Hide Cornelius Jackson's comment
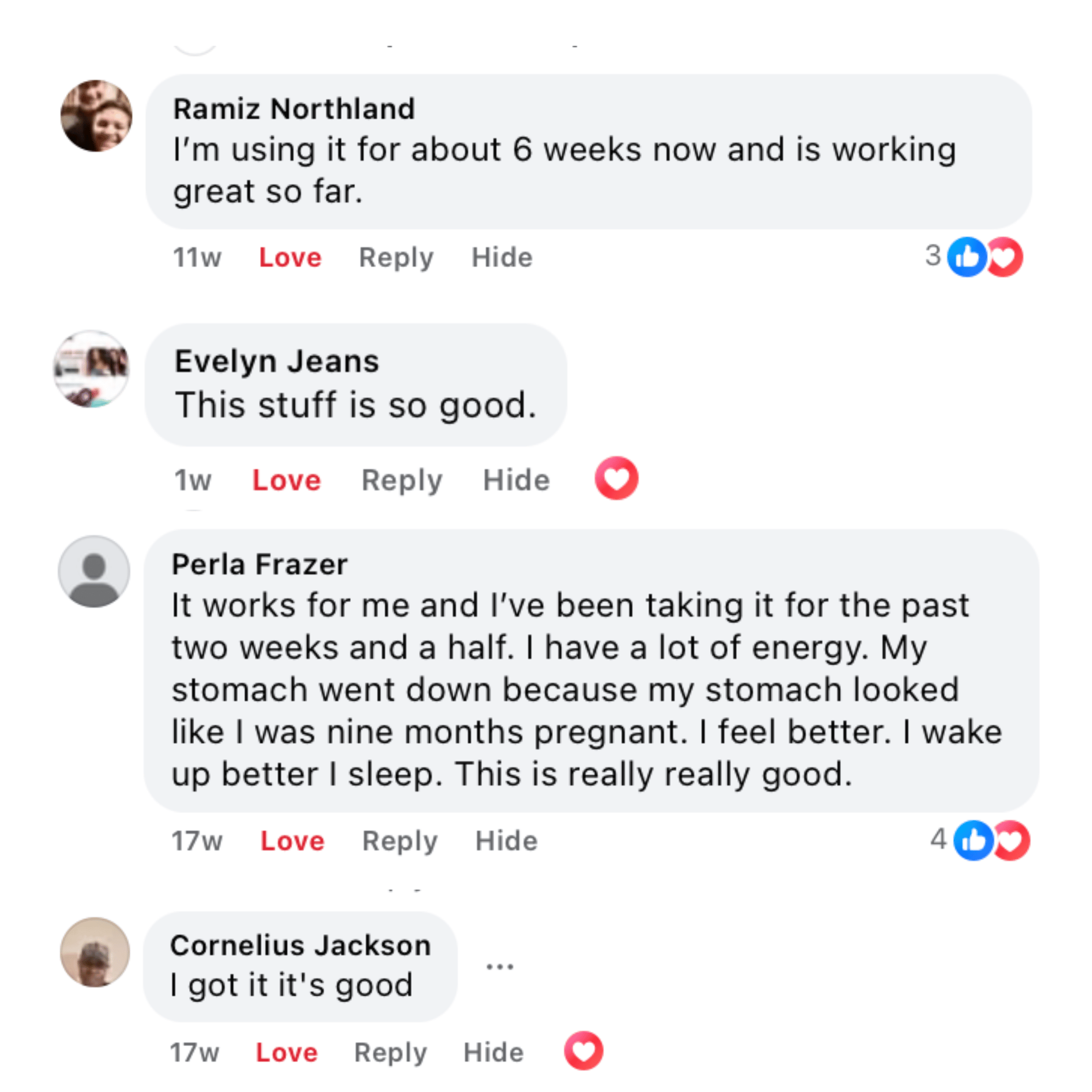The height and width of the screenshot is (1092, 1092). [493, 1053]
